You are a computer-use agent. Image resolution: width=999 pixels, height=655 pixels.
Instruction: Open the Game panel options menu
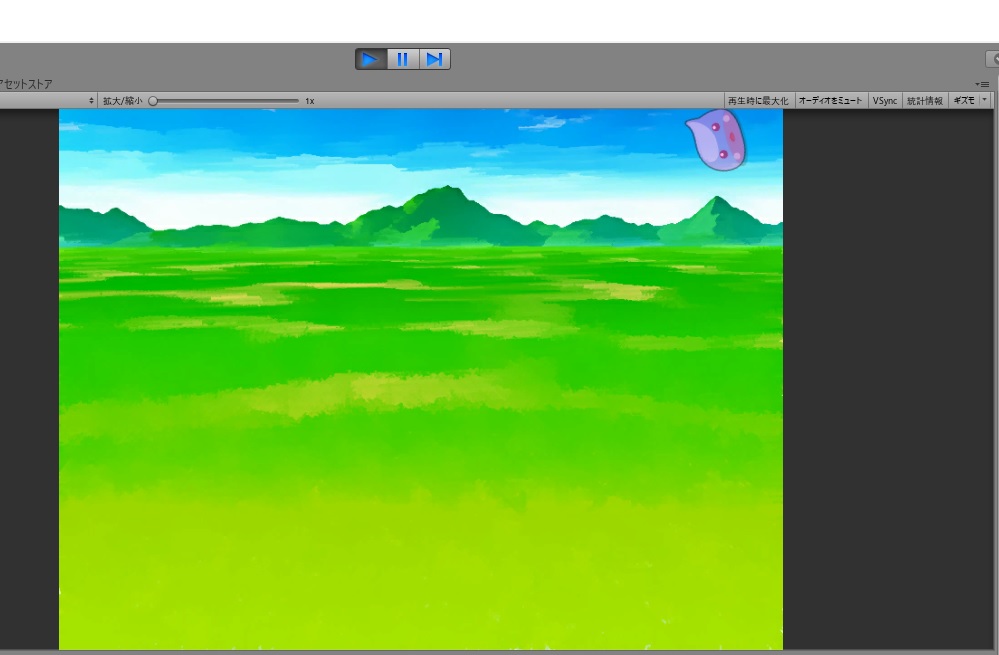point(982,84)
